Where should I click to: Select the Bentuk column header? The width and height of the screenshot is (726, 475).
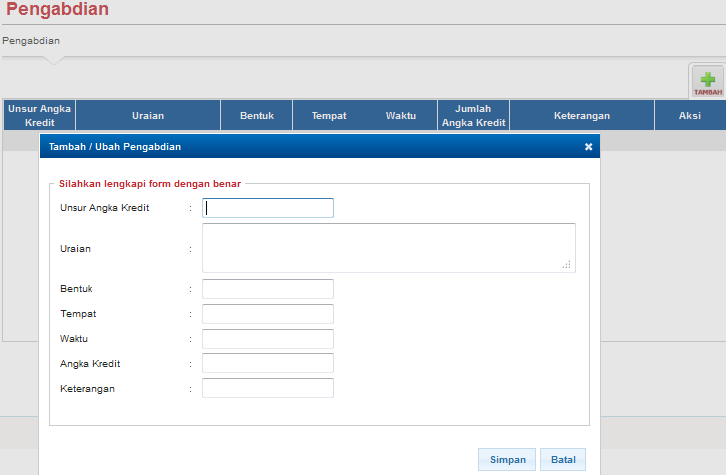[x=257, y=115]
